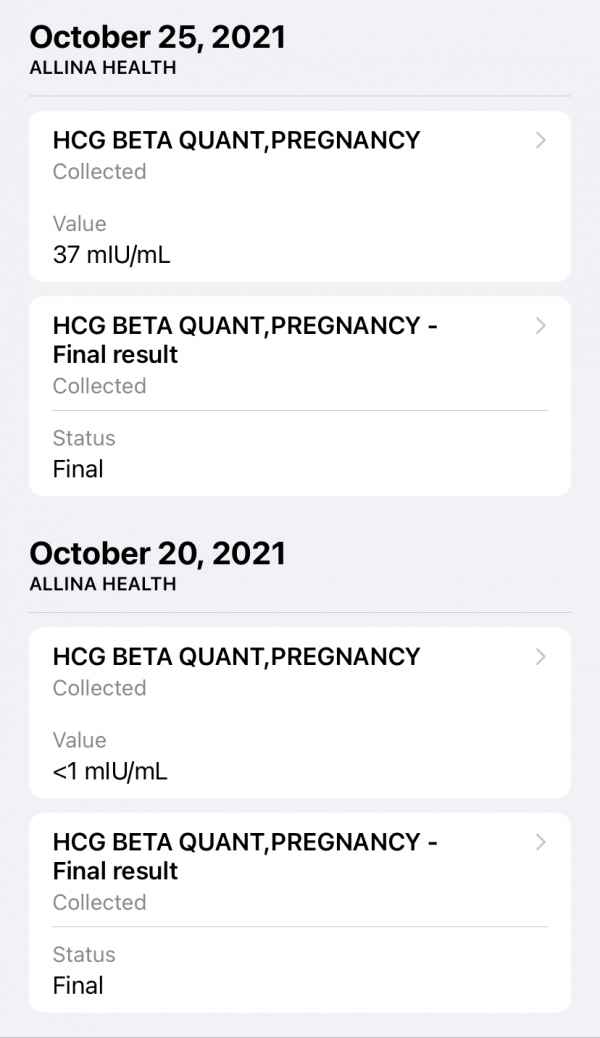Image resolution: width=600 pixels, height=1038 pixels.
Task: Tap the chevron on the first lab card
Action: (540, 141)
